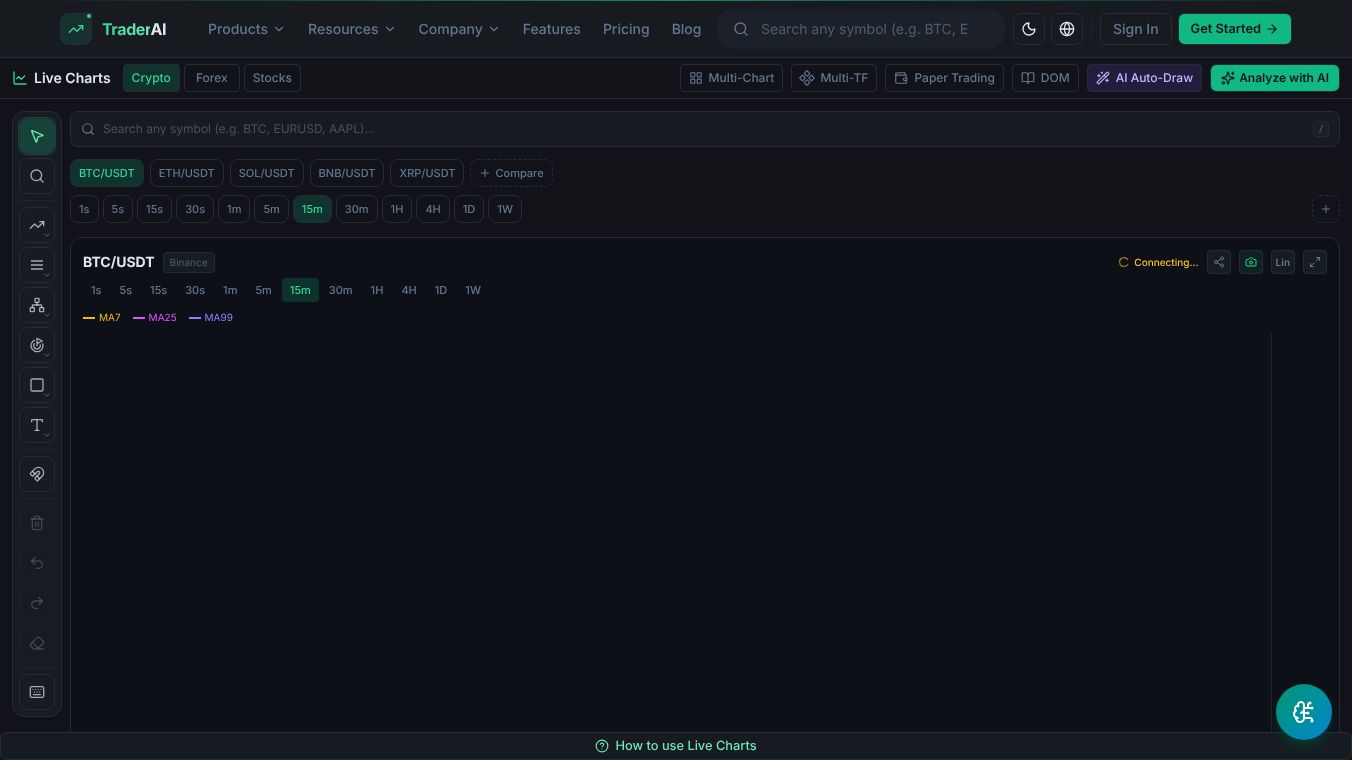Toggle MA99 indicator legend
This screenshot has height=760, width=1352.
(x=211, y=318)
